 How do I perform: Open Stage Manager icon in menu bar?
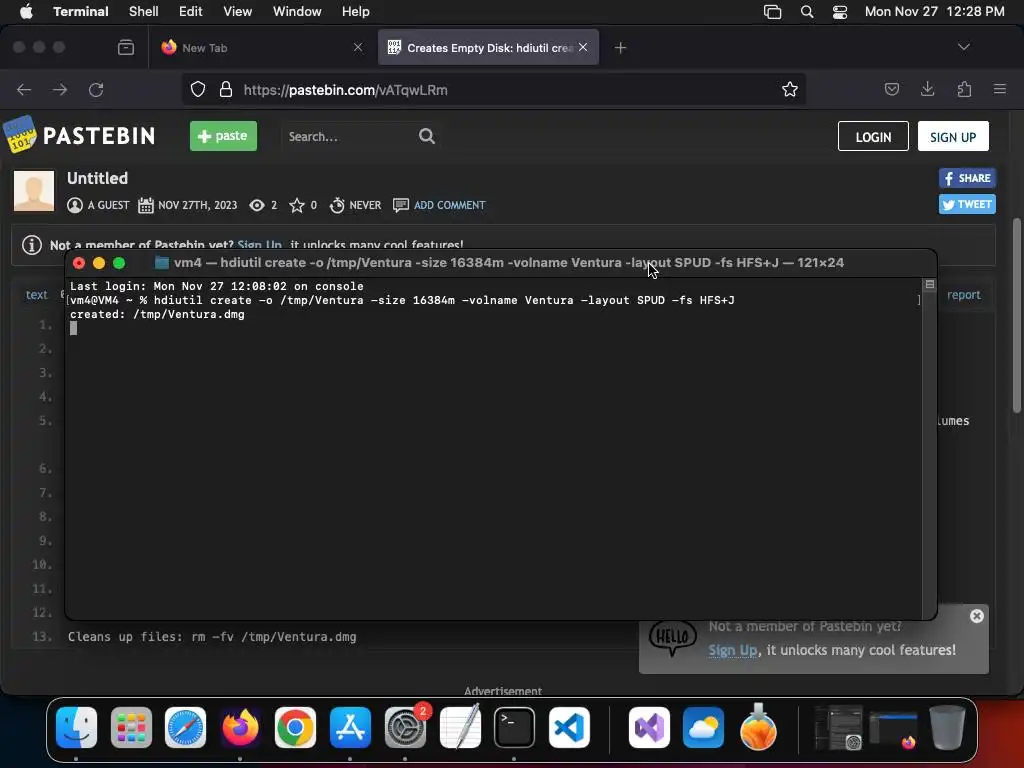tap(773, 12)
